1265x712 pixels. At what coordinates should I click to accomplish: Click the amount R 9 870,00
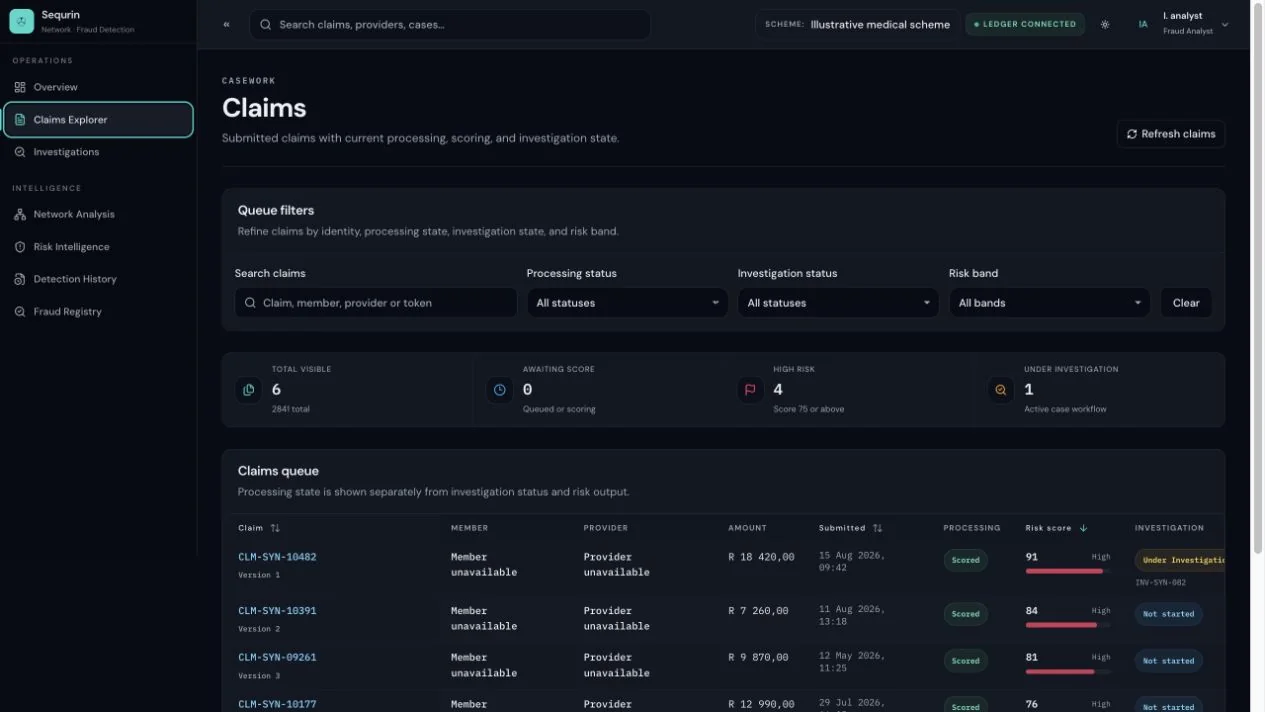tap(758, 658)
